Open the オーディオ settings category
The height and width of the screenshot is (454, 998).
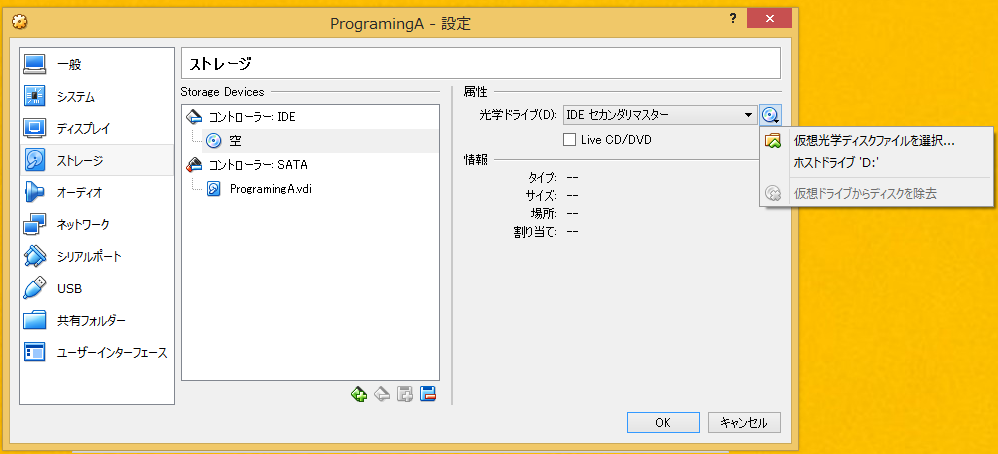click(97, 192)
